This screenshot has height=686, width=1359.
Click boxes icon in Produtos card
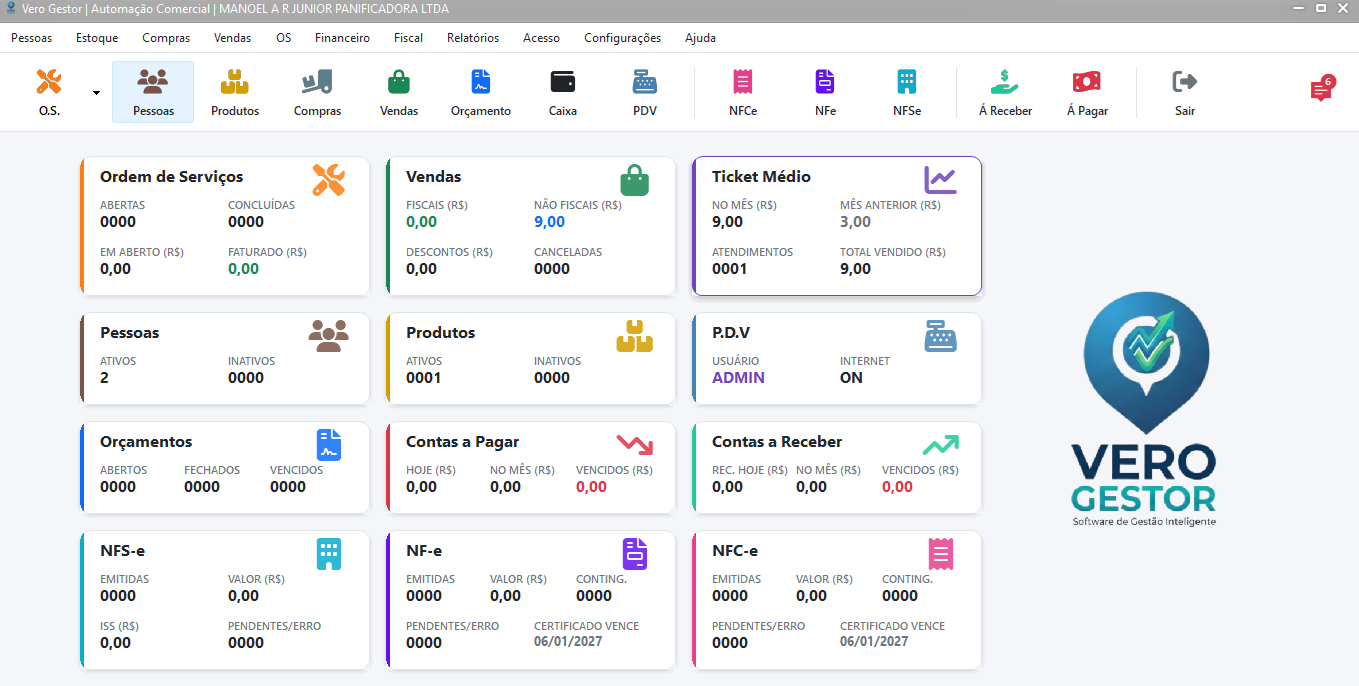click(634, 336)
